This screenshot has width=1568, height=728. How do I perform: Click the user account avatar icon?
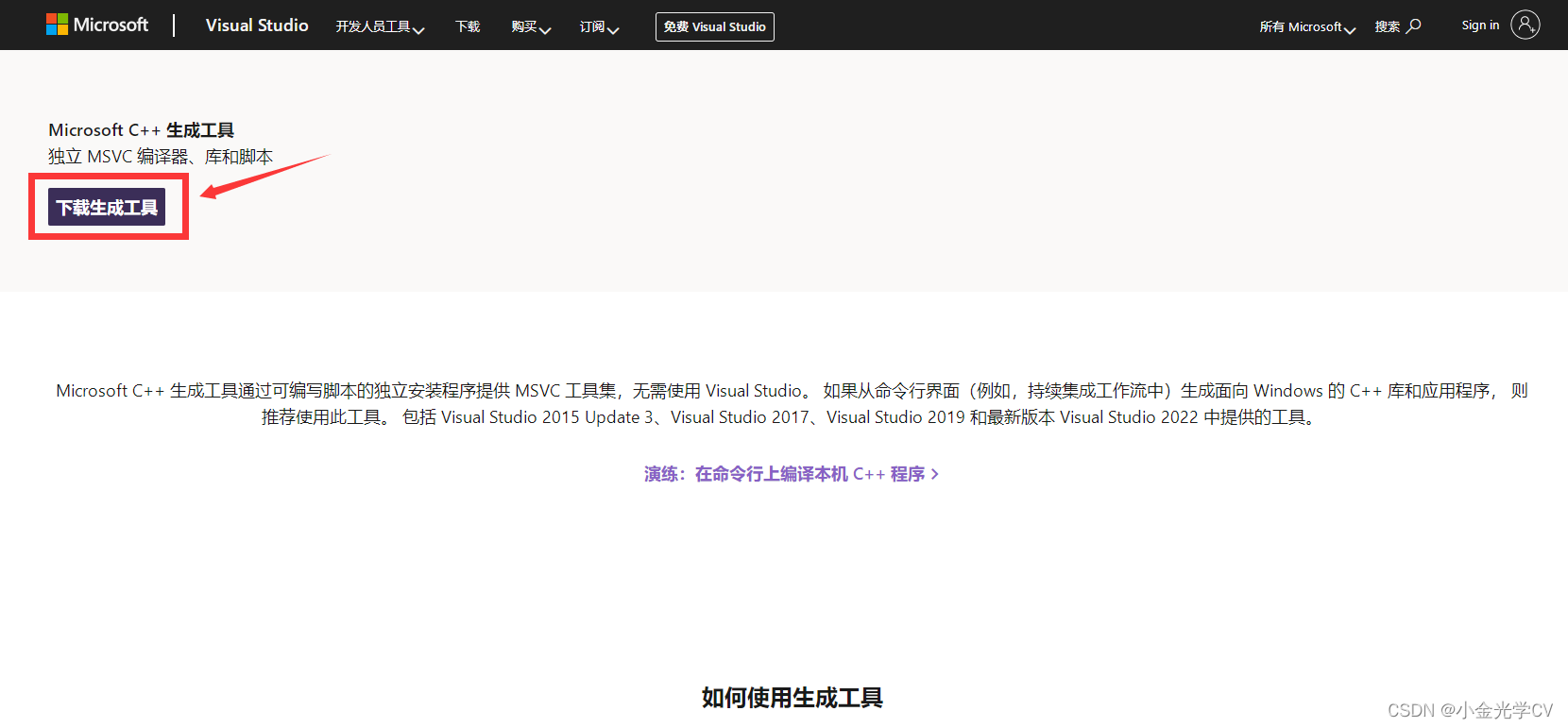(x=1525, y=25)
